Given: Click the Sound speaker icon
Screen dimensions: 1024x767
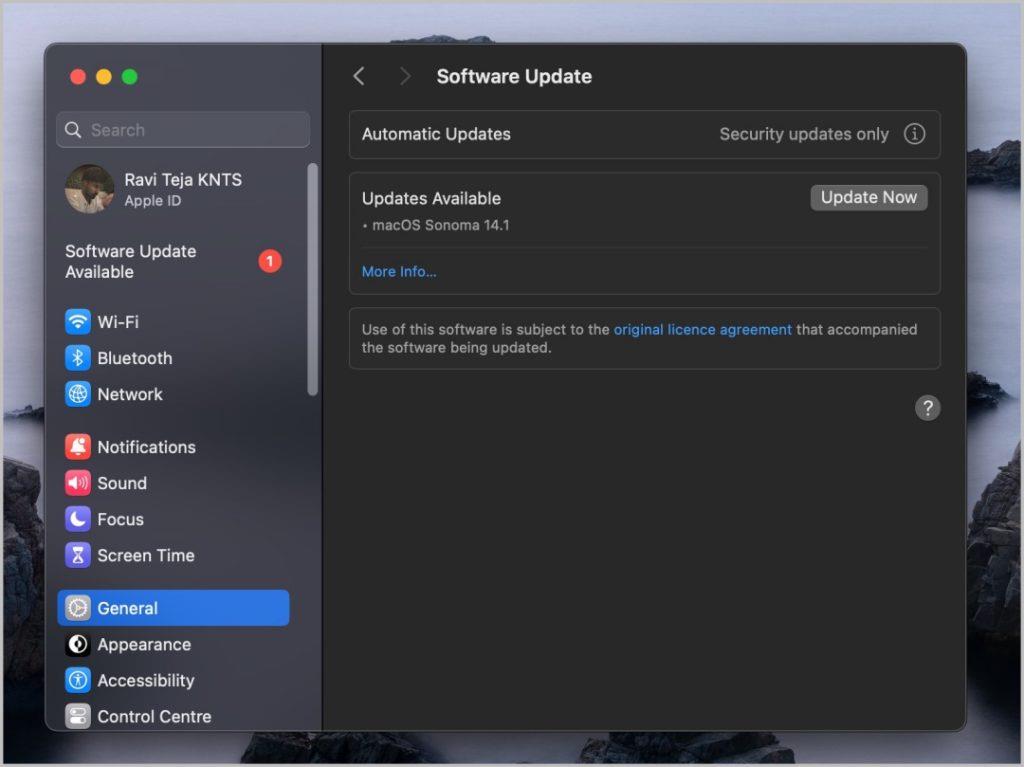Looking at the screenshot, I should [x=78, y=483].
